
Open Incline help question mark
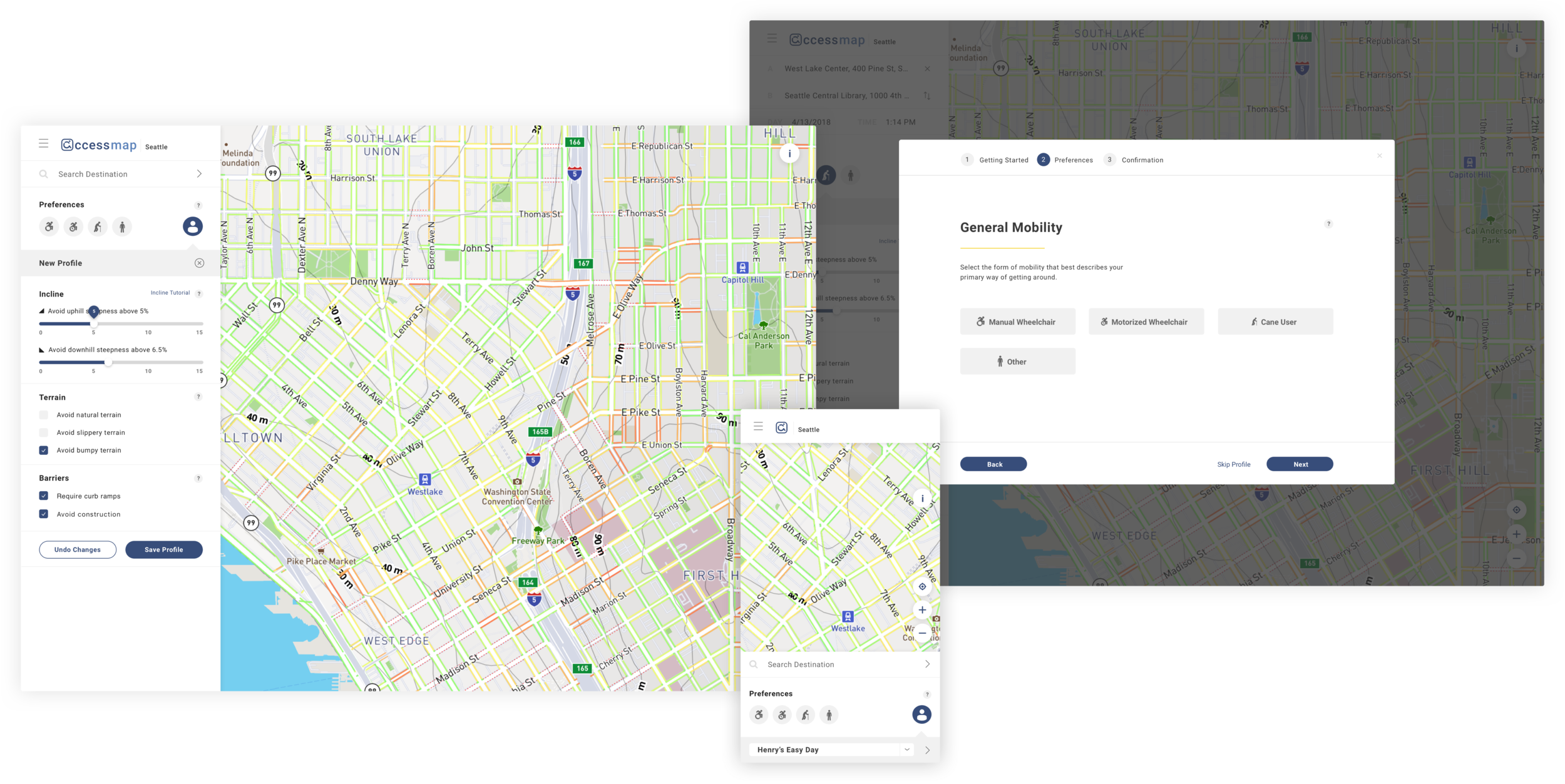tap(199, 293)
